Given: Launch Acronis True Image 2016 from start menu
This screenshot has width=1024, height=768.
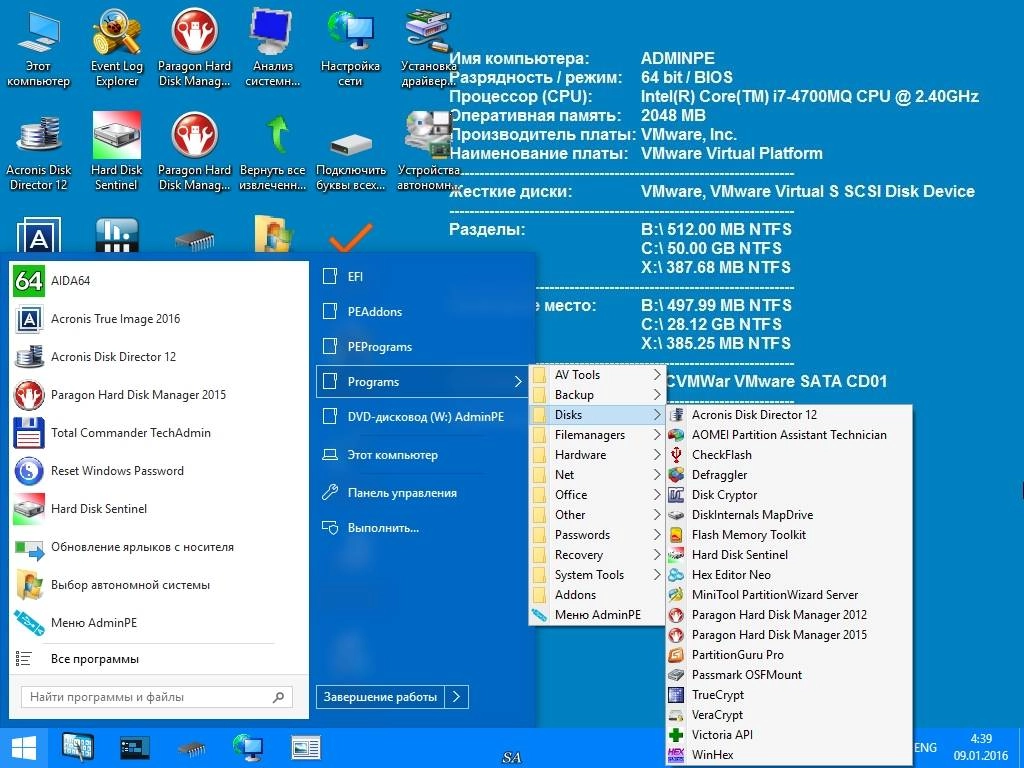Looking at the screenshot, I should click(159, 319).
